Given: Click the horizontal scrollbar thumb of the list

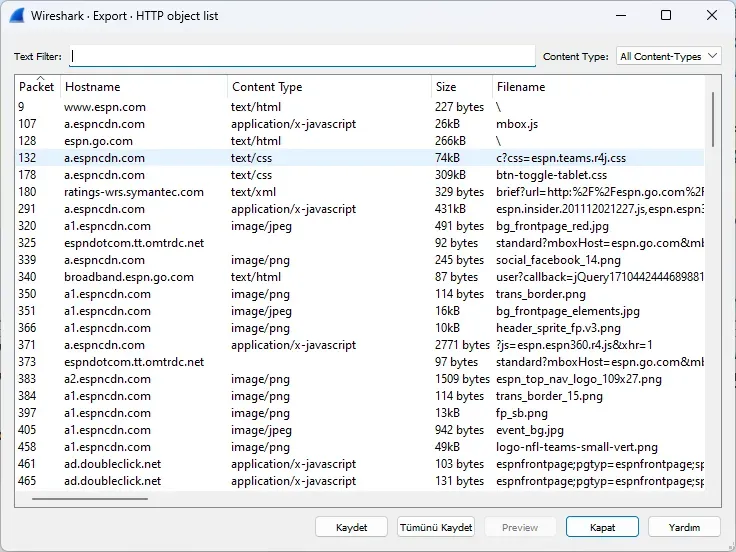Looking at the screenshot, I should click(x=90, y=499).
